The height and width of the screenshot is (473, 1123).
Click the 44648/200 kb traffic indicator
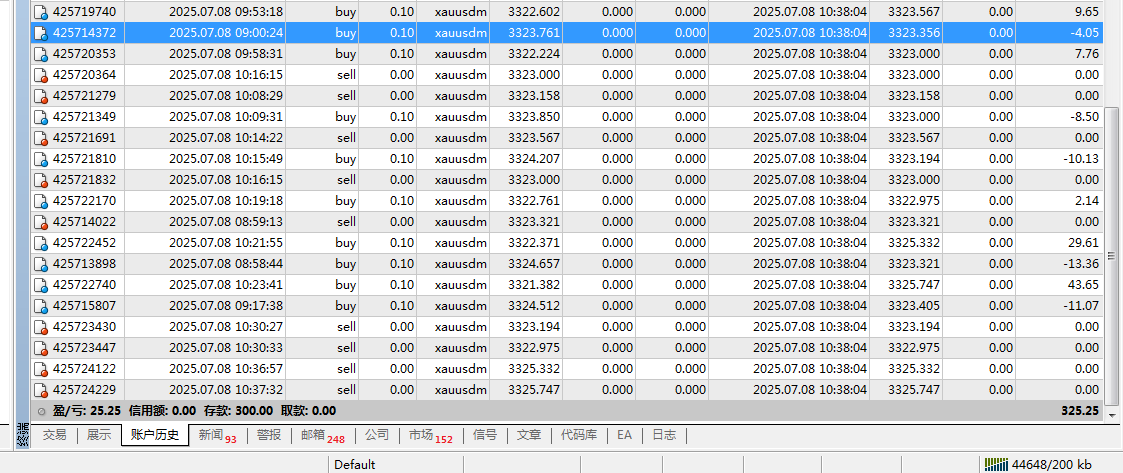point(1051,464)
